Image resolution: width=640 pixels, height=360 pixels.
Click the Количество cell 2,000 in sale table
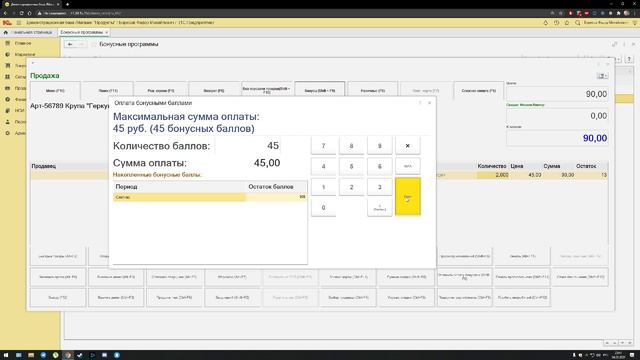pos(493,175)
